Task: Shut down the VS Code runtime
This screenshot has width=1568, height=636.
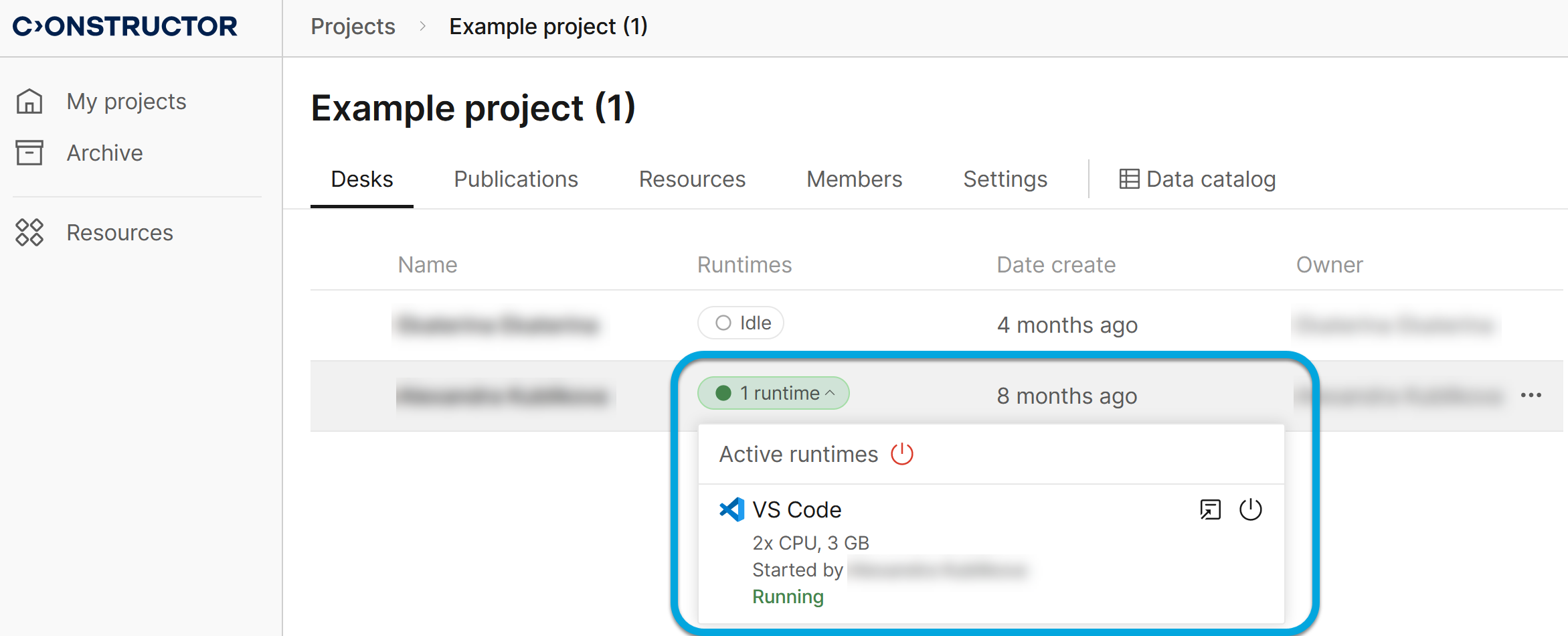Action: (x=1250, y=510)
